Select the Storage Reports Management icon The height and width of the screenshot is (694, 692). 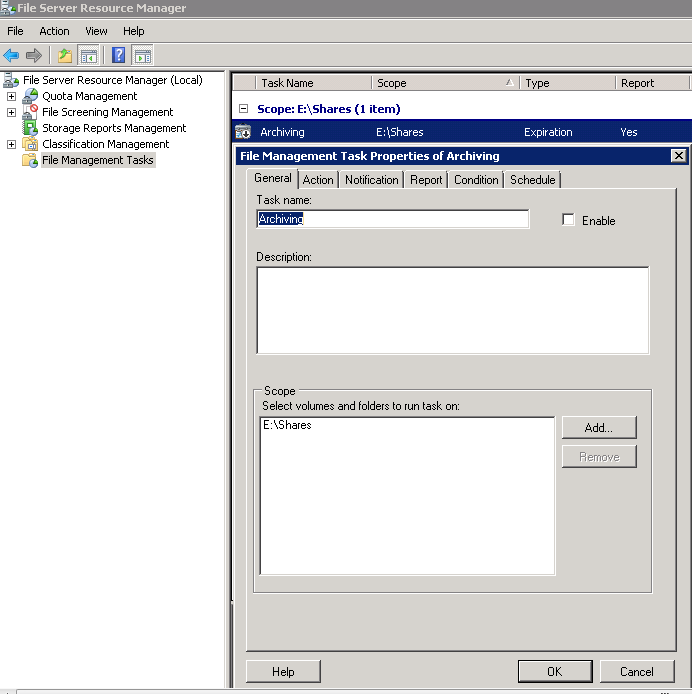(30, 128)
